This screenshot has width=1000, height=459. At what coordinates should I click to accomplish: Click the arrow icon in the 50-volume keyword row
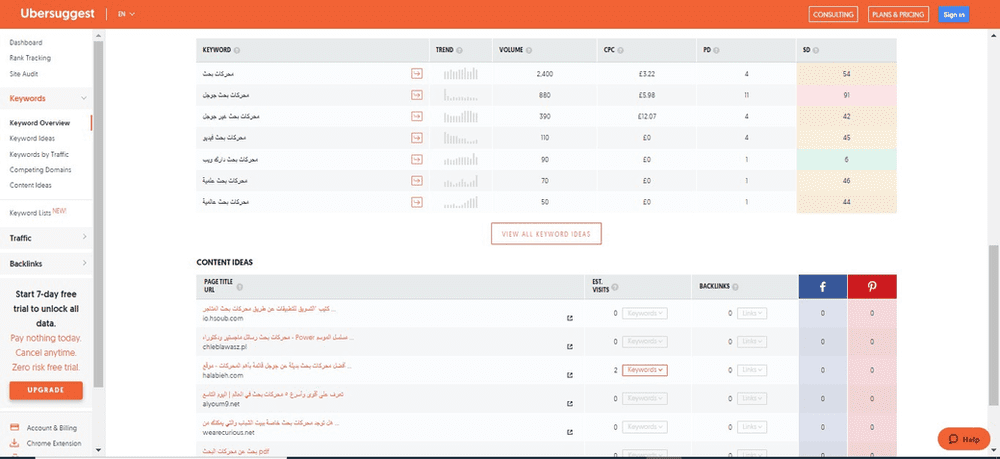pyautogui.click(x=416, y=202)
